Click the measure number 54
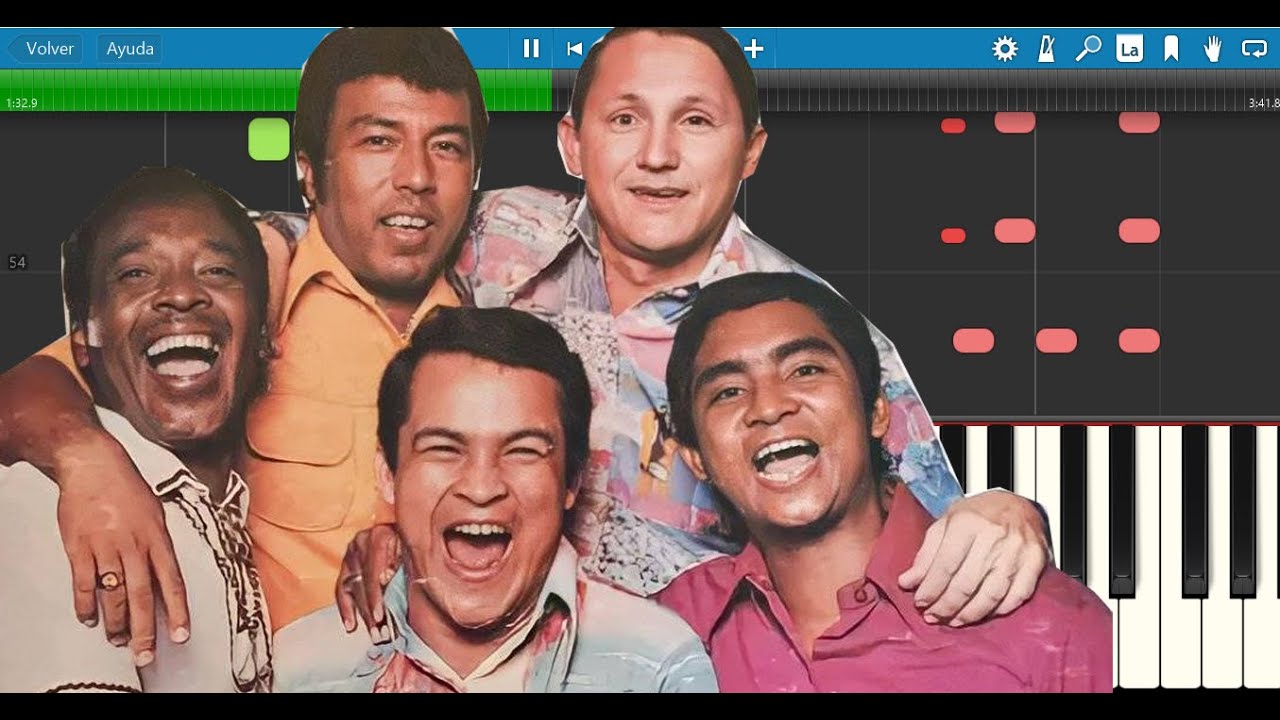 (x=17, y=262)
